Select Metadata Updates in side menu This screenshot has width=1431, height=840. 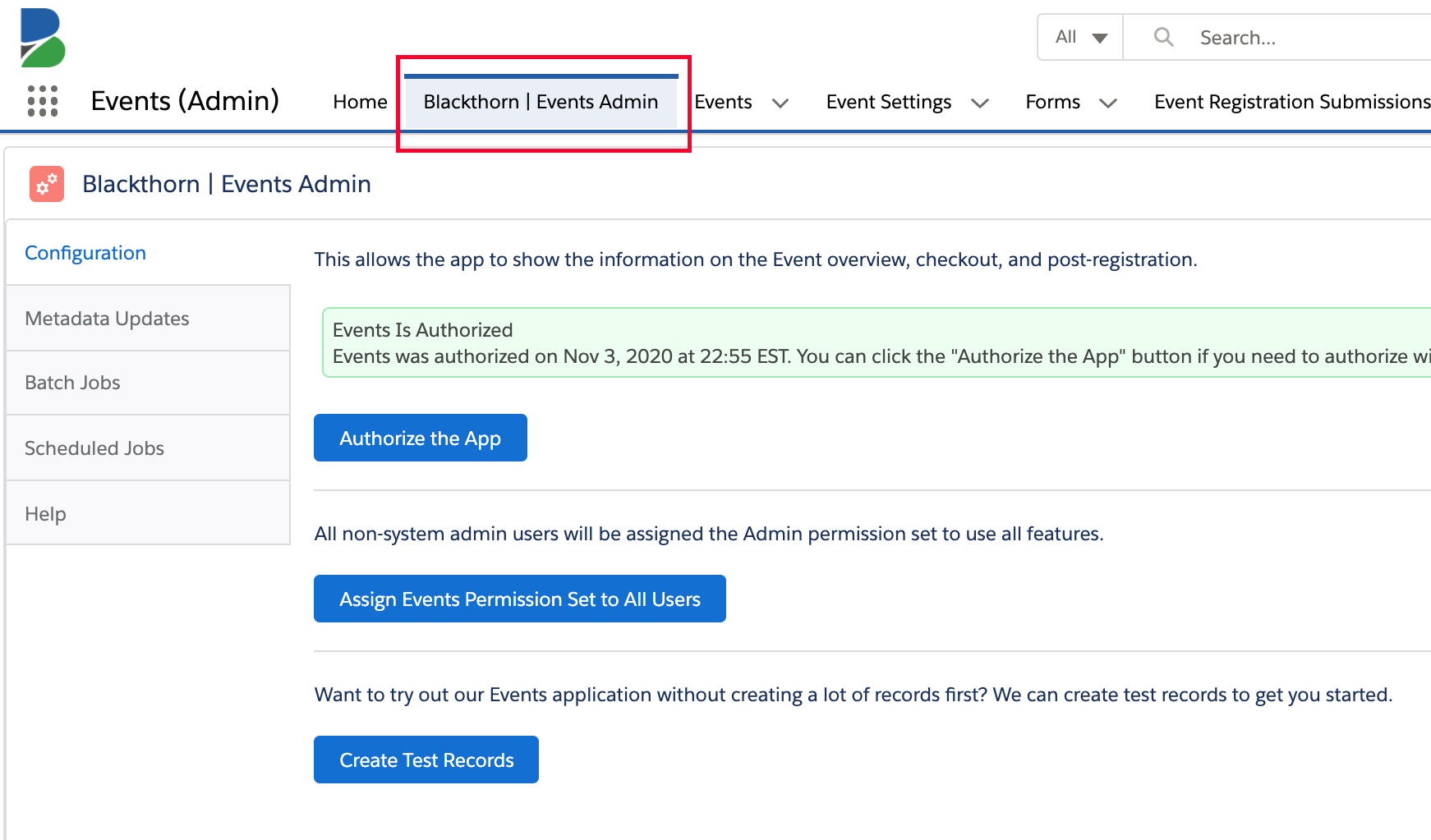148,319
